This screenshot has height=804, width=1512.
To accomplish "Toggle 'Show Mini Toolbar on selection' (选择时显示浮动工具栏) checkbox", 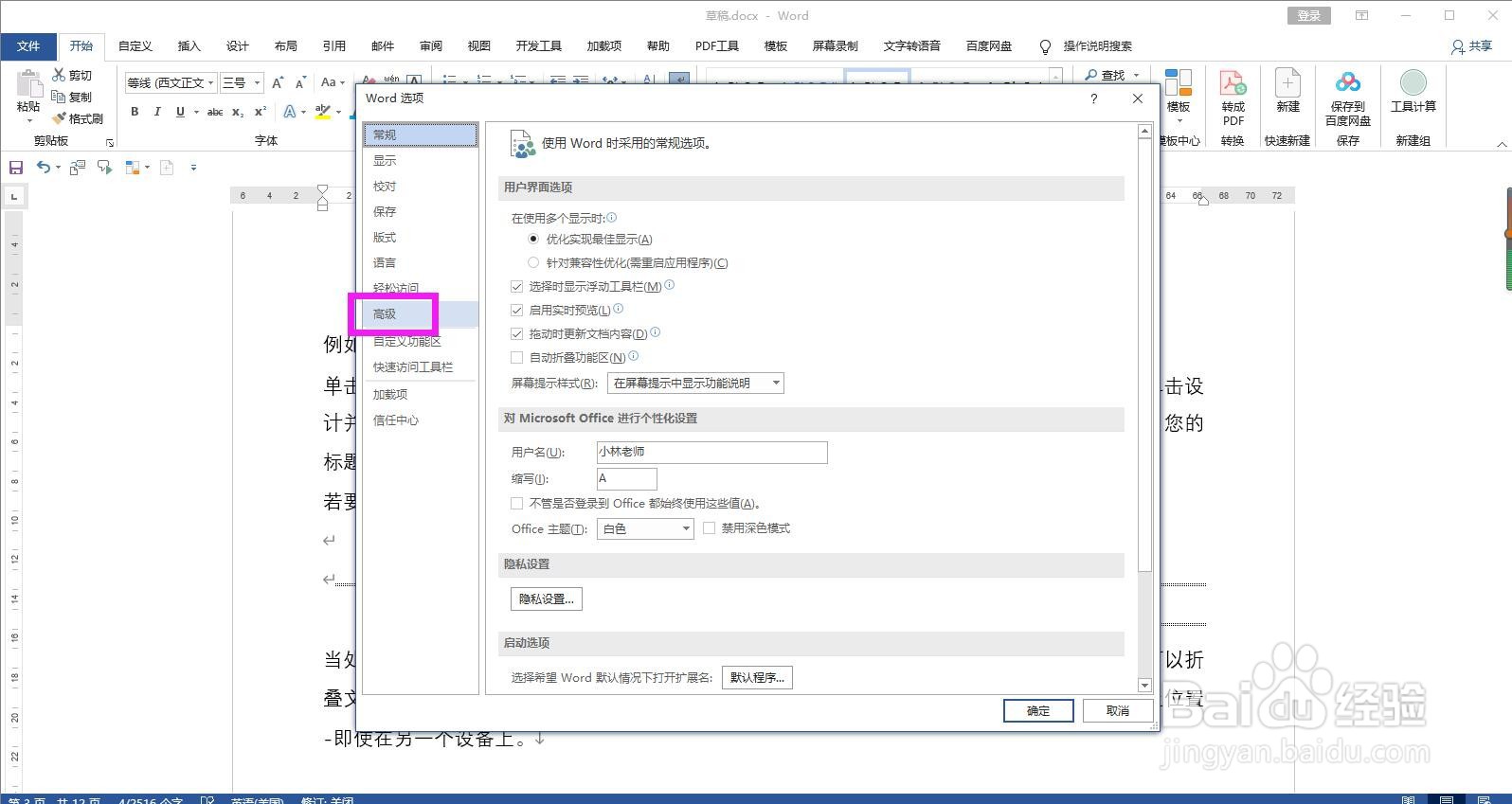I will coord(516,286).
